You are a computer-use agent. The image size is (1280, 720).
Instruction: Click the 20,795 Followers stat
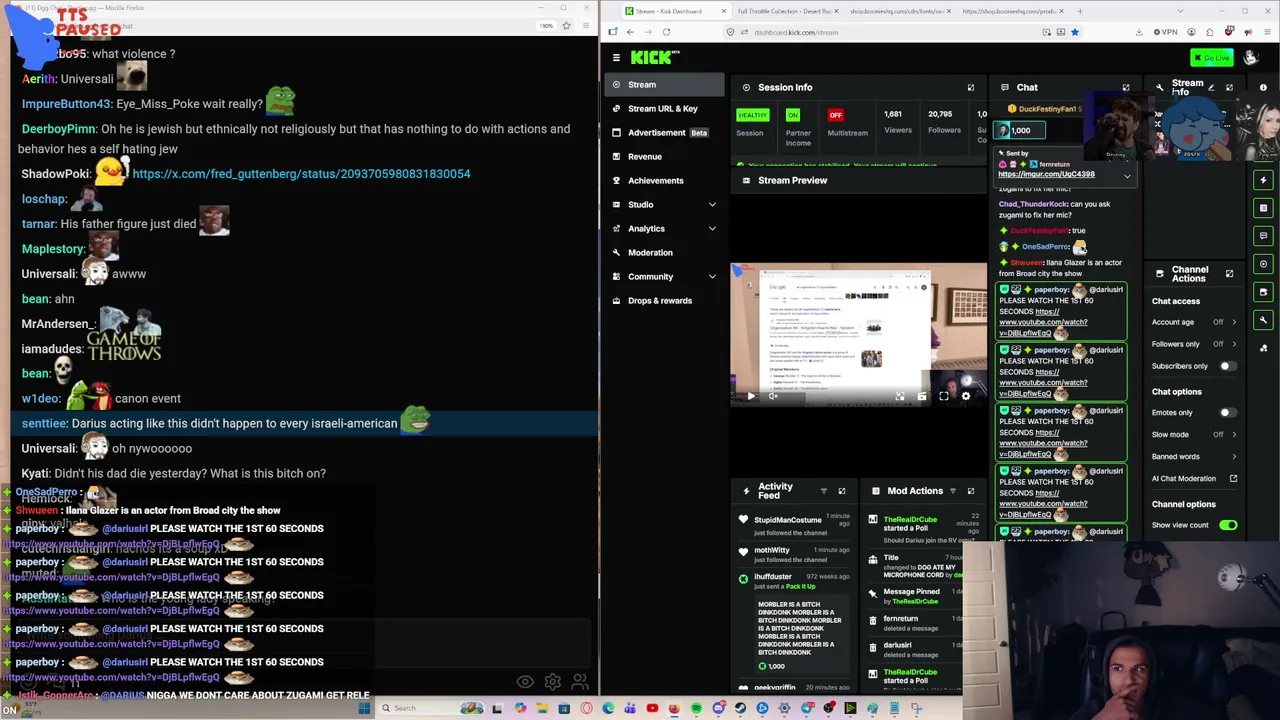pyautogui.click(x=943, y=122)
